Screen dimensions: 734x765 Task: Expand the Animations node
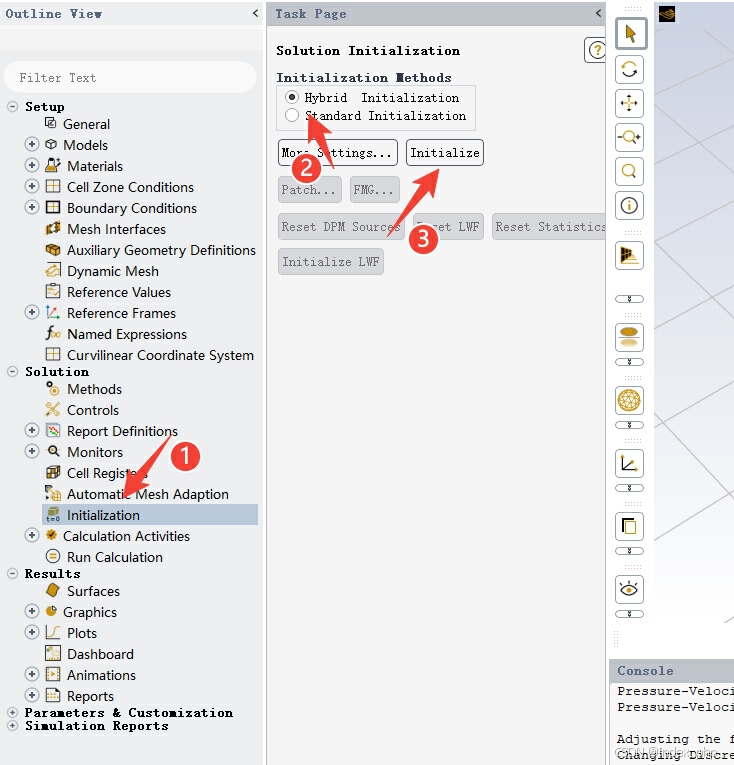32,674
